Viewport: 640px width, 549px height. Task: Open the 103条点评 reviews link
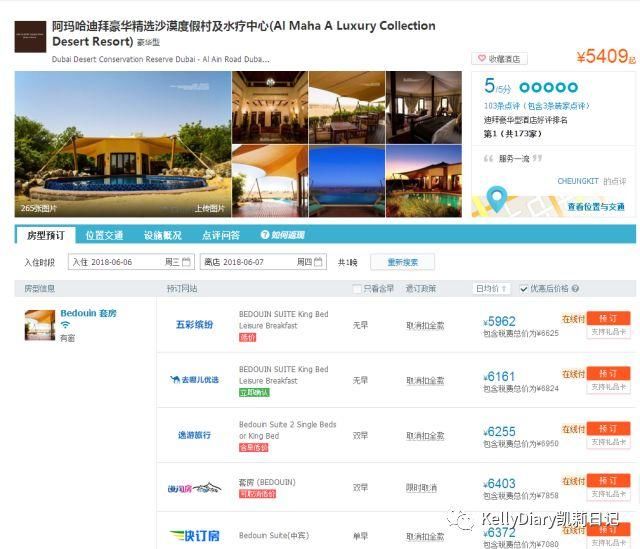[x=536, y=106]
